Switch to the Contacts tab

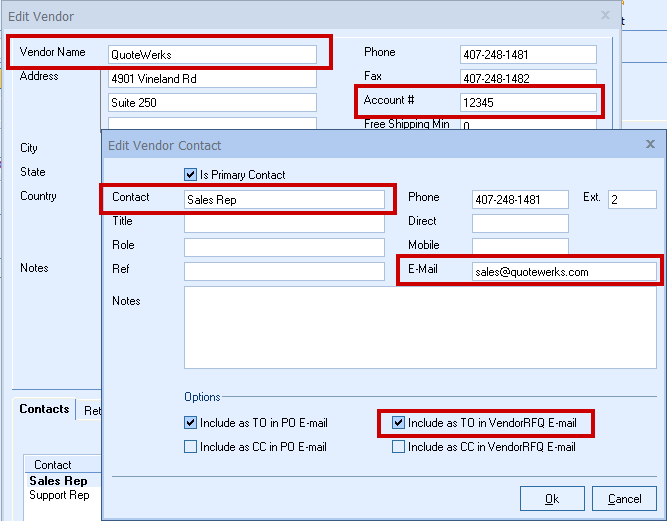pos(44,409)
